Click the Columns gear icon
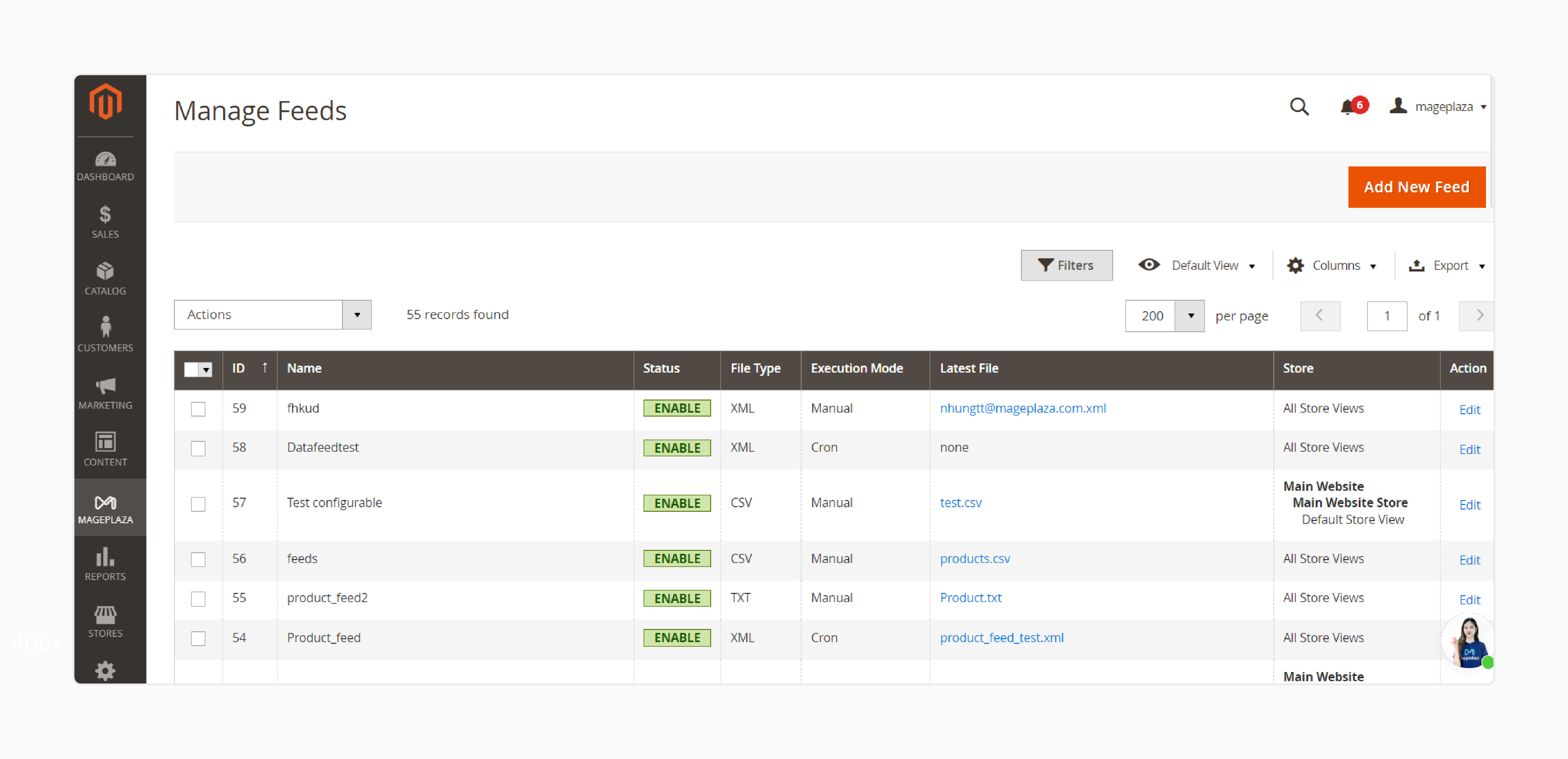This screenshot has width=1568, height=759. point(1295,266)
